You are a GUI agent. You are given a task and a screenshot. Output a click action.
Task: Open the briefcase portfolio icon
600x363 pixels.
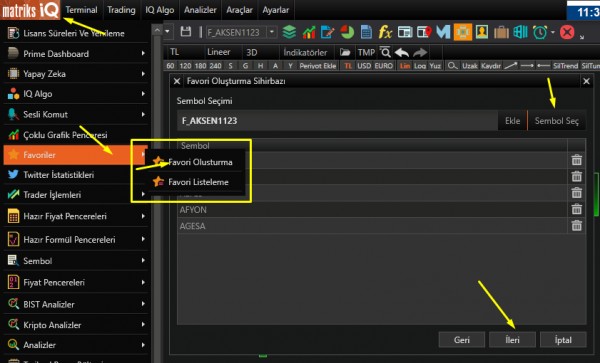click(501, 33)
